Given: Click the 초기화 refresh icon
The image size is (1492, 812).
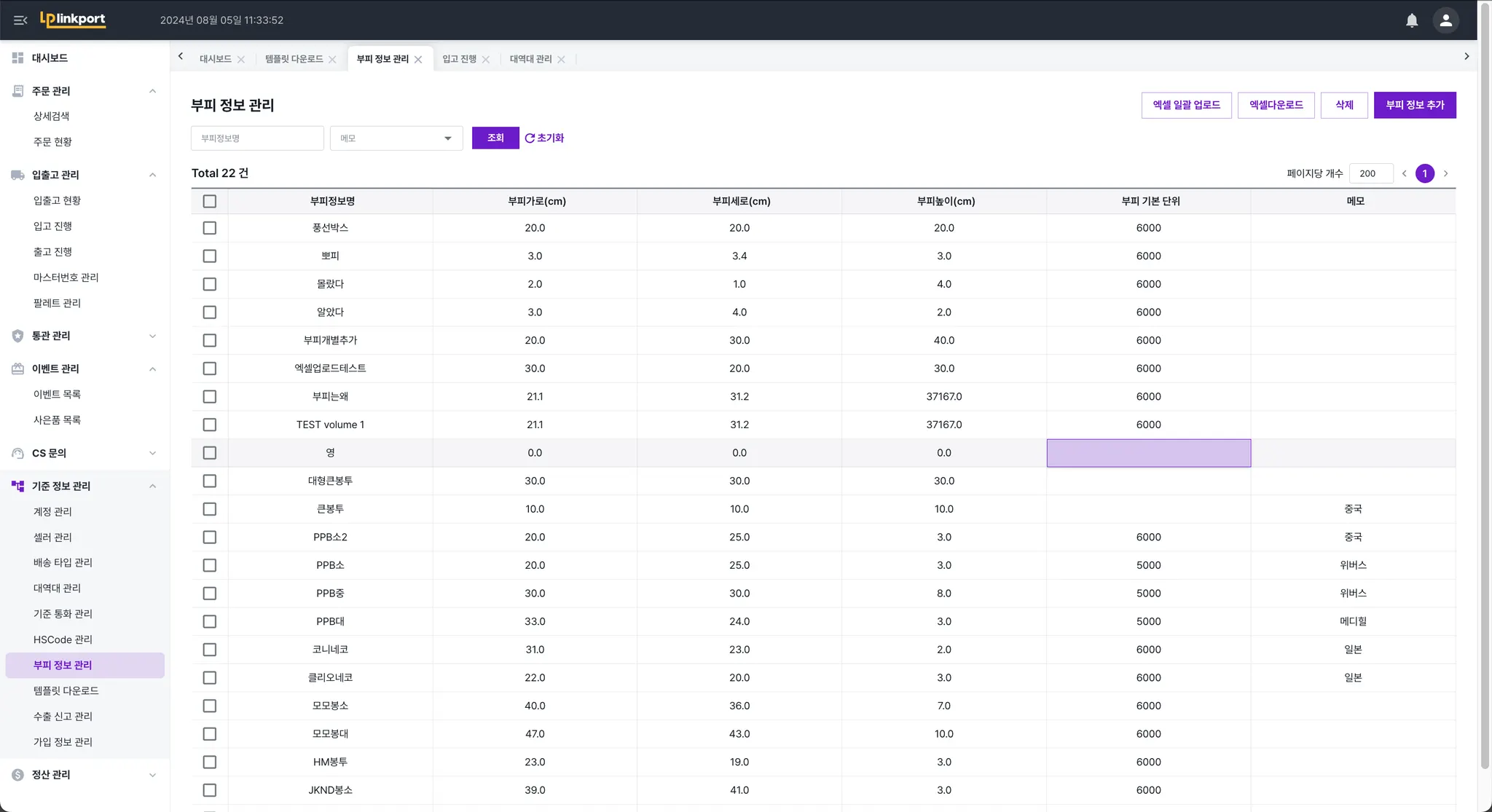Looking at the screenshot, I should pos(530,138).
